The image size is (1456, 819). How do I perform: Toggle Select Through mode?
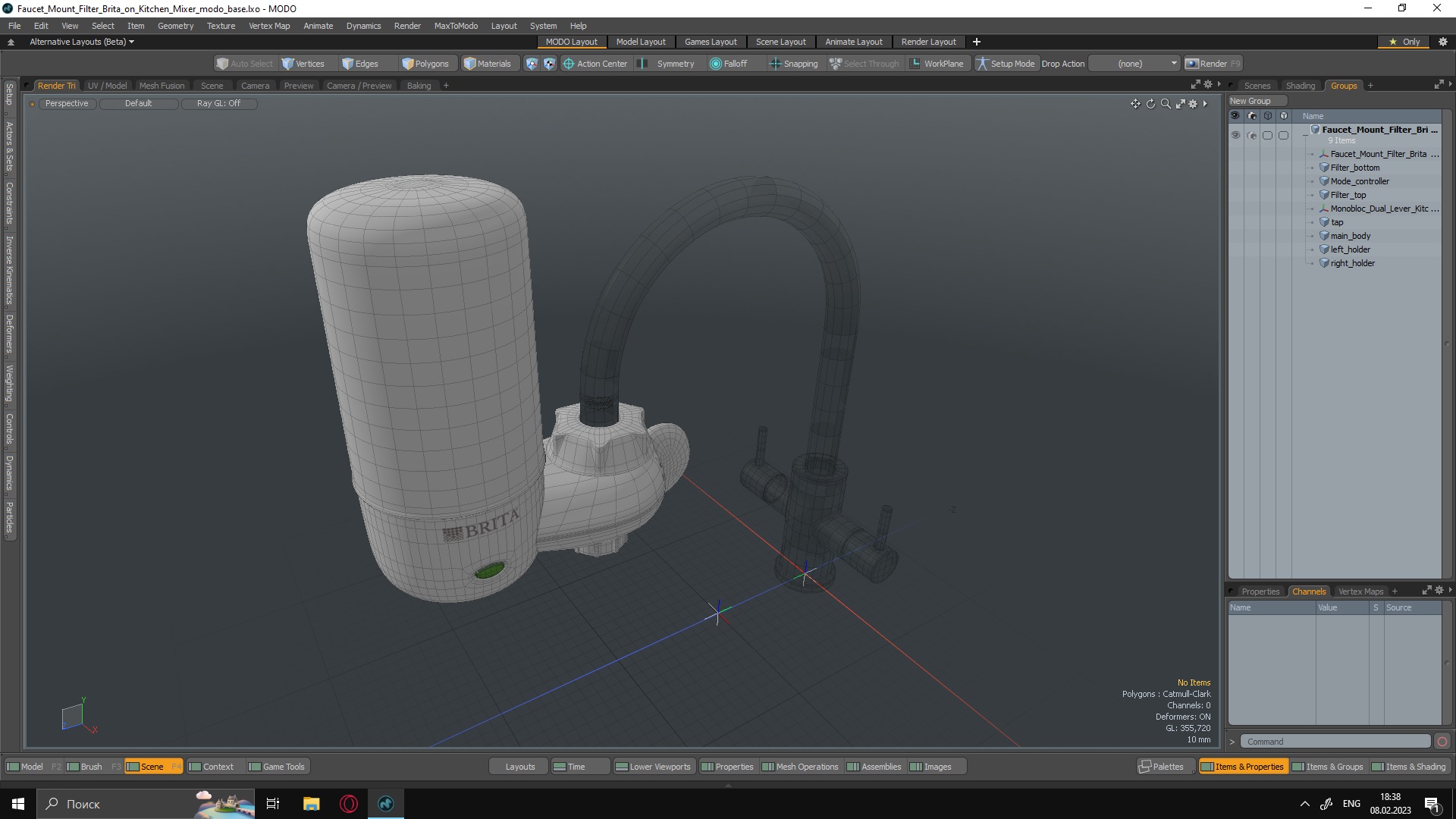[x=864, y=64]
